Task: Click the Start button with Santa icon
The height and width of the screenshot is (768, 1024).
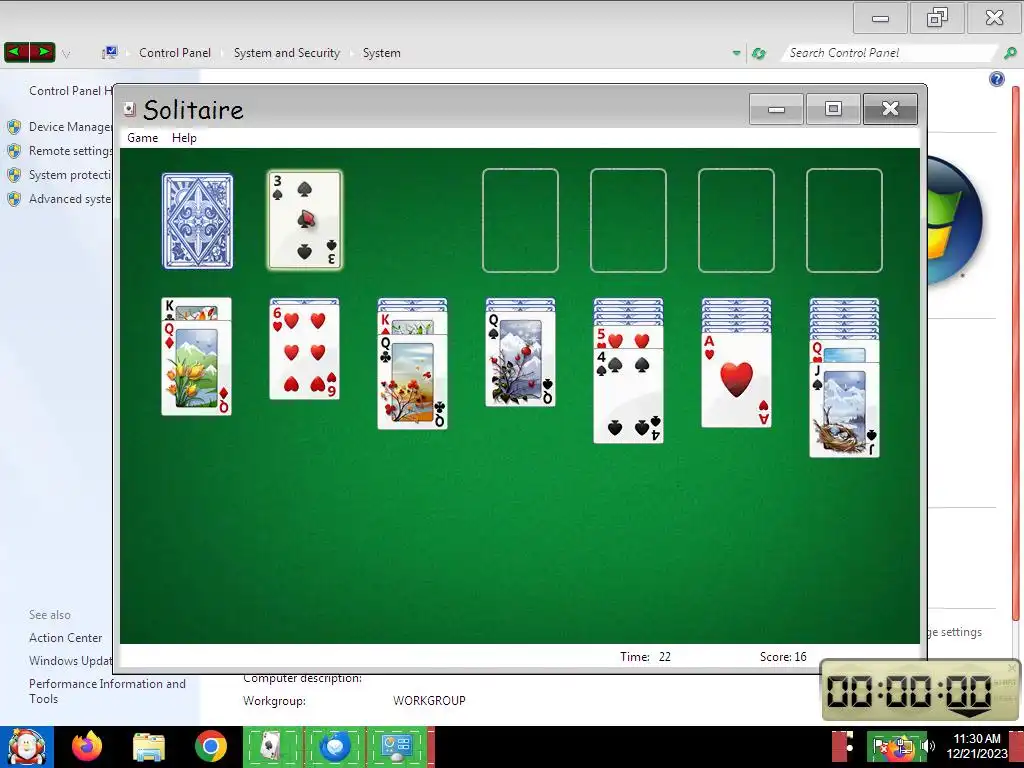Action: [26, 747]
